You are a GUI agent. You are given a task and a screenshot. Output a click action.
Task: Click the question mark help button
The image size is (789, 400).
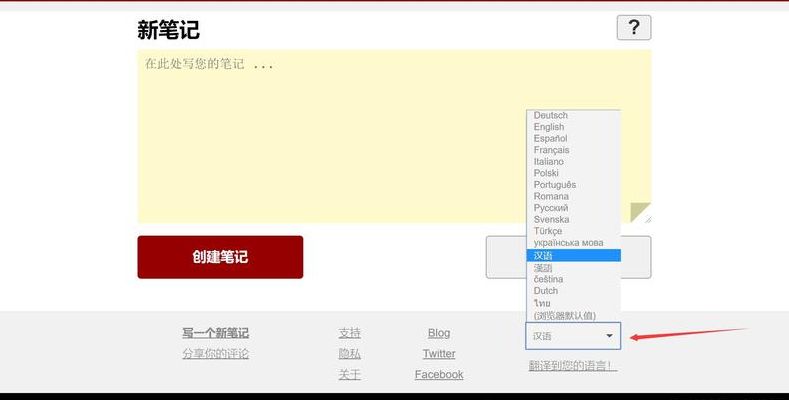pos(634,28)
